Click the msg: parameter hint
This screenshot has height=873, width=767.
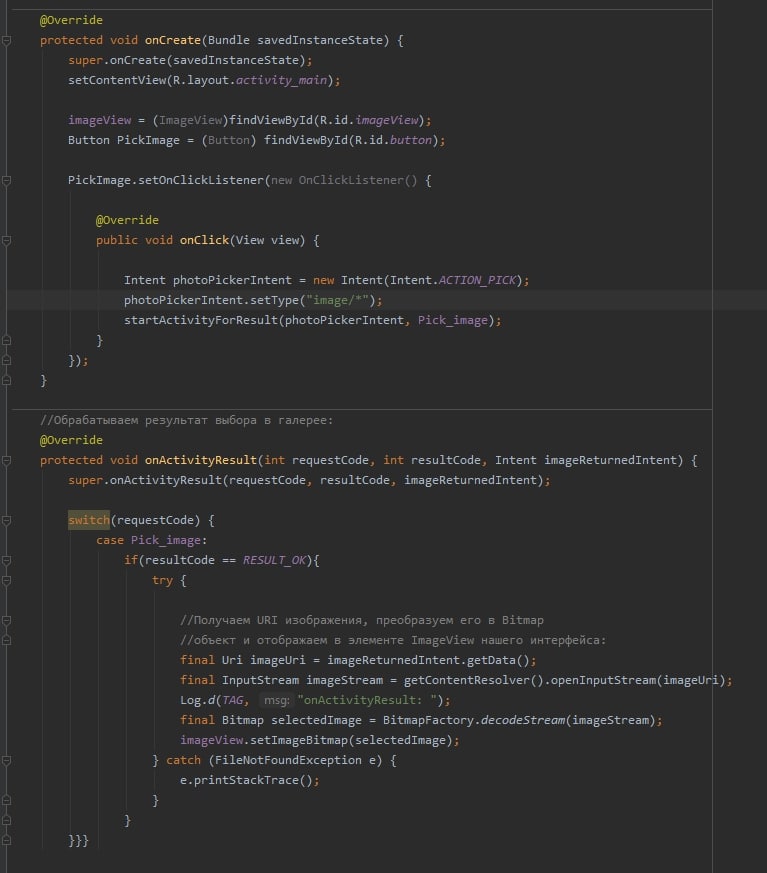pyautogui.click(x=276, y=700)
